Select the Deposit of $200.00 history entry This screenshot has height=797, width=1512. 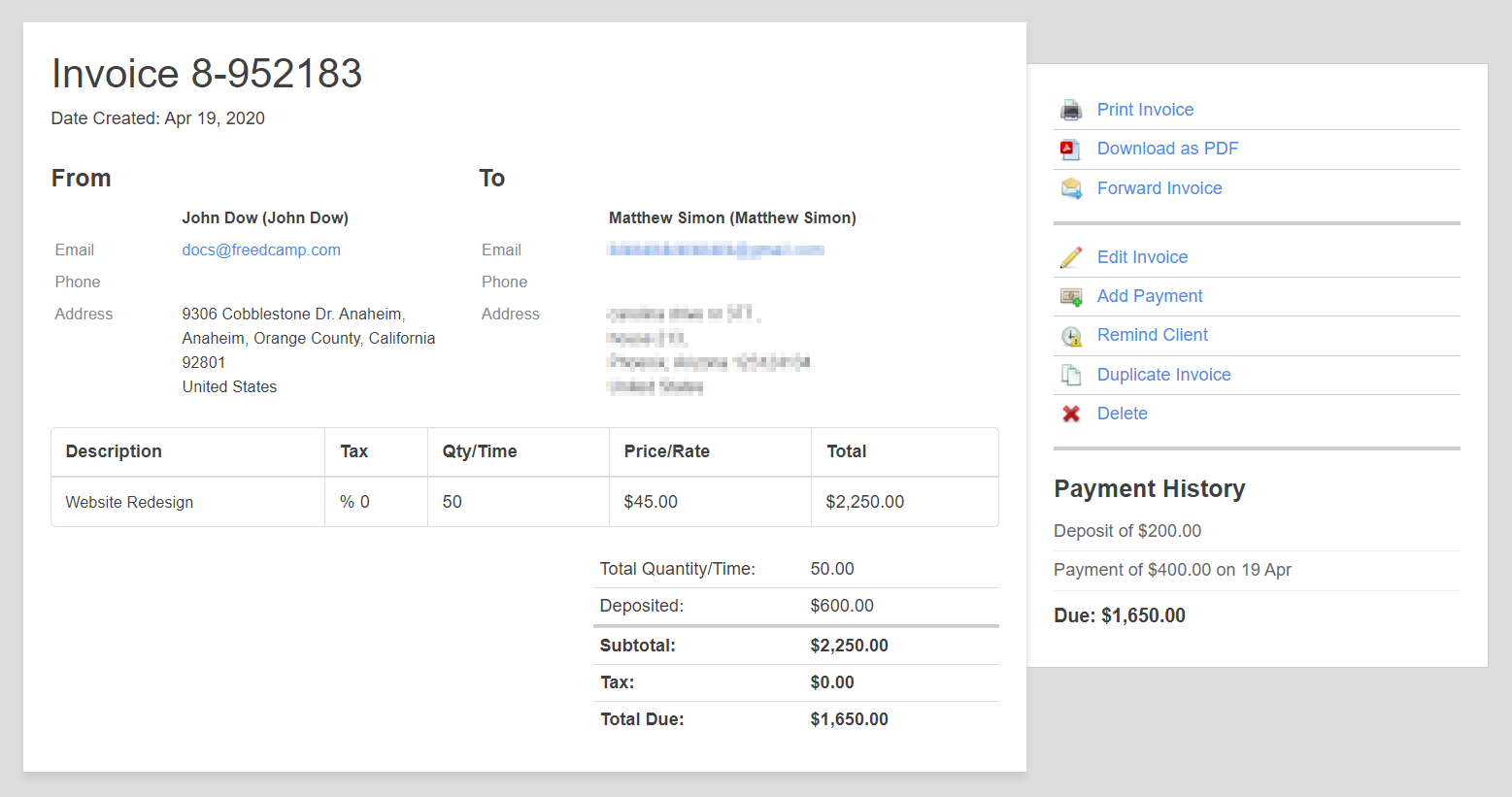(1127, 531)
